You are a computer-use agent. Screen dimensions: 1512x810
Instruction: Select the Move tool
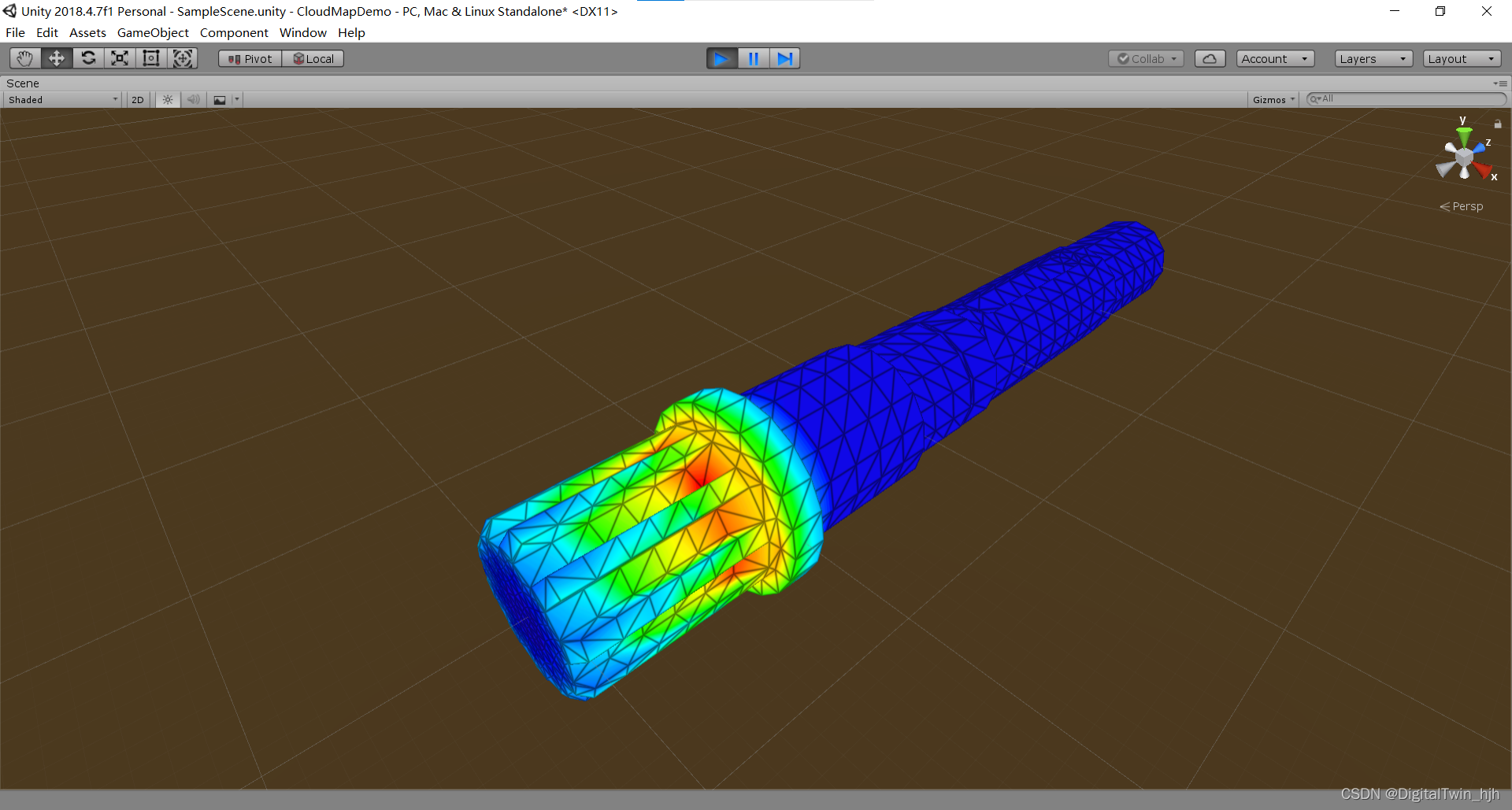(57, 58)
